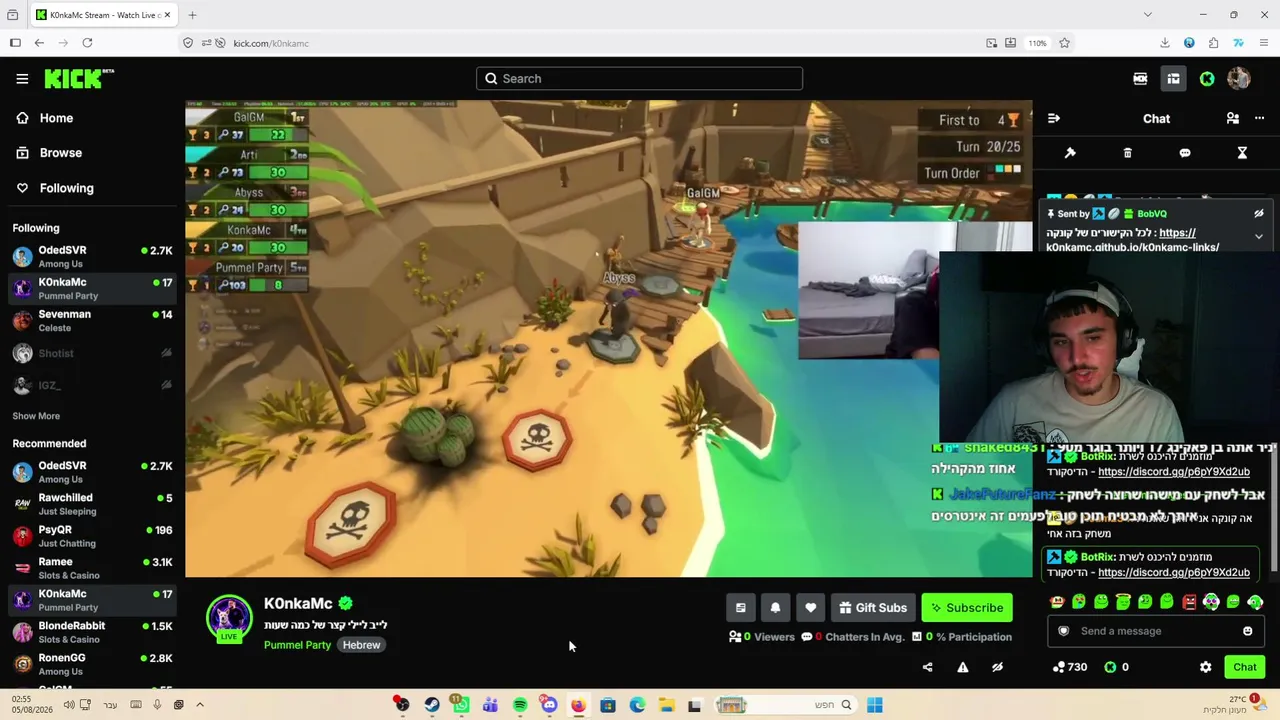This screenshot has height=720, width=1280.
Task: Open WhatsApp from the taskbar
Action: 460,705
